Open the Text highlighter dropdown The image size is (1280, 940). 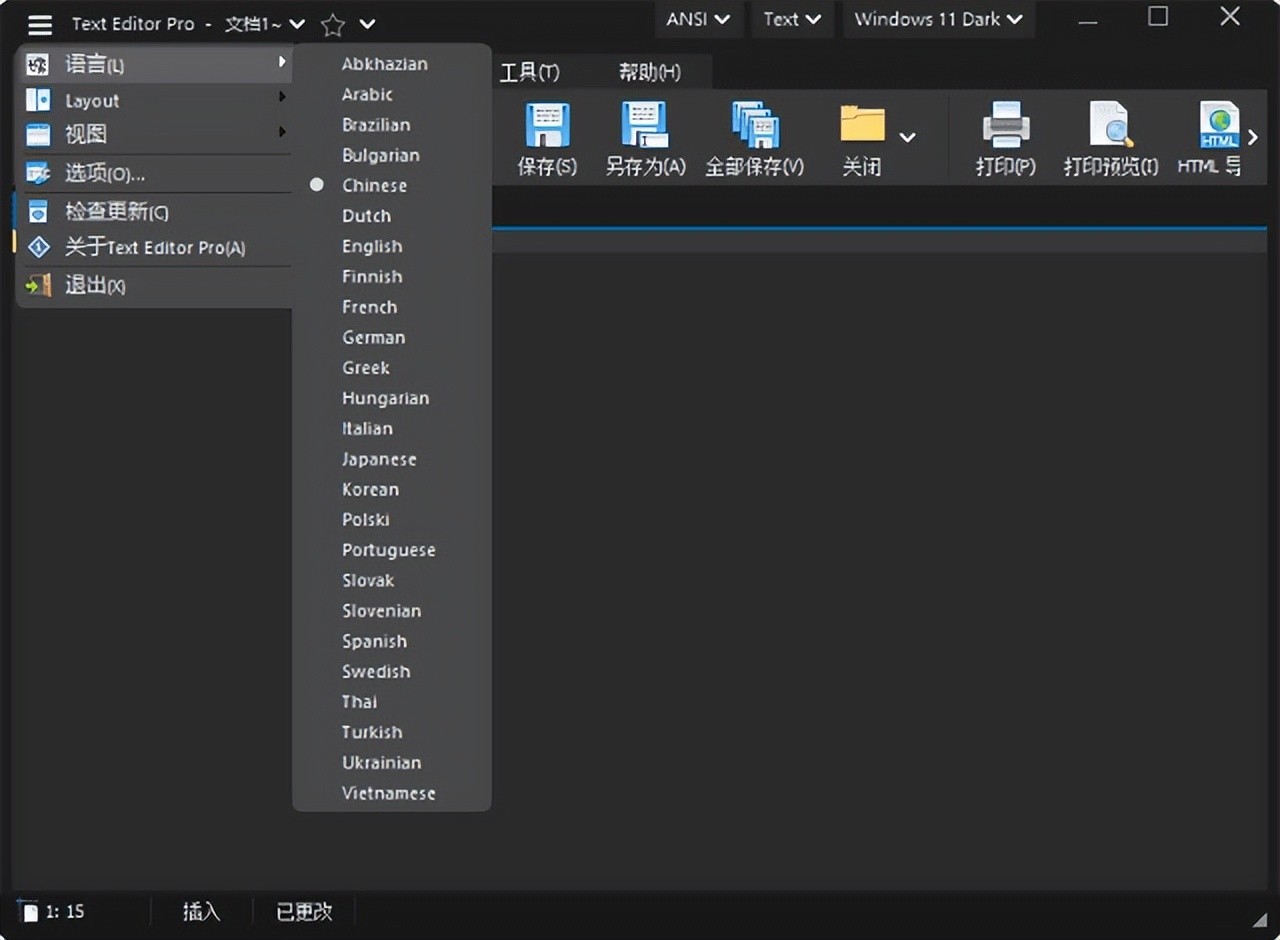(x=792, y=19)
